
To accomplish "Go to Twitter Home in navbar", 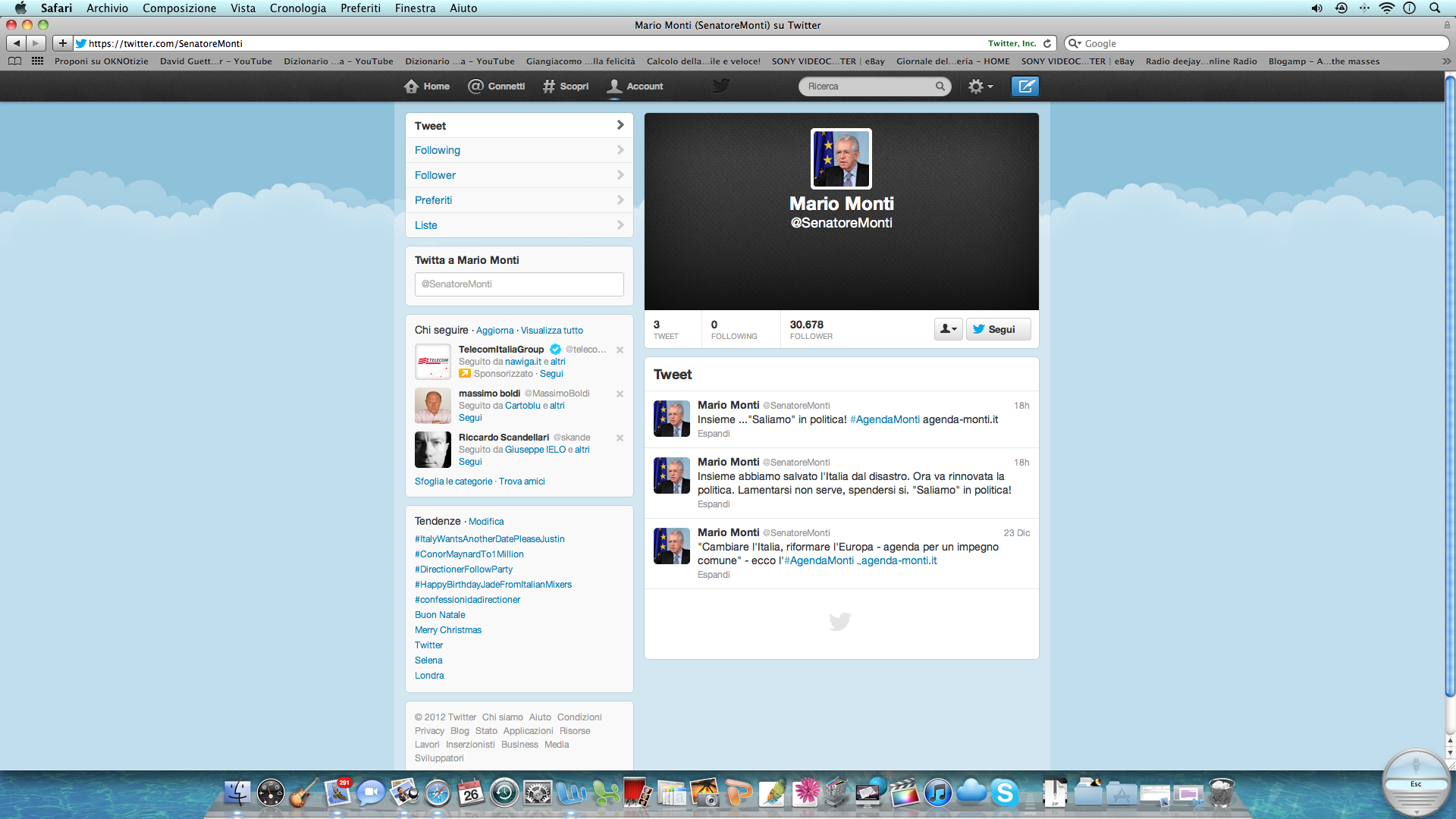I will (427, 86).
